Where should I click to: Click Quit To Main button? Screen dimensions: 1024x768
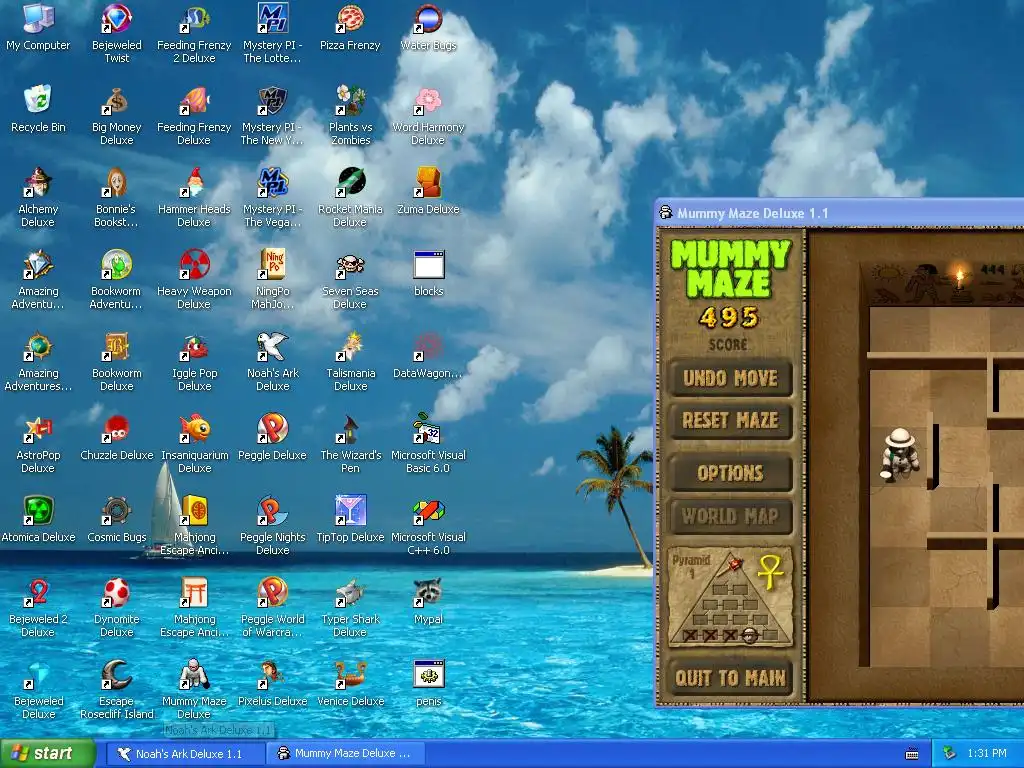(730, 678)
